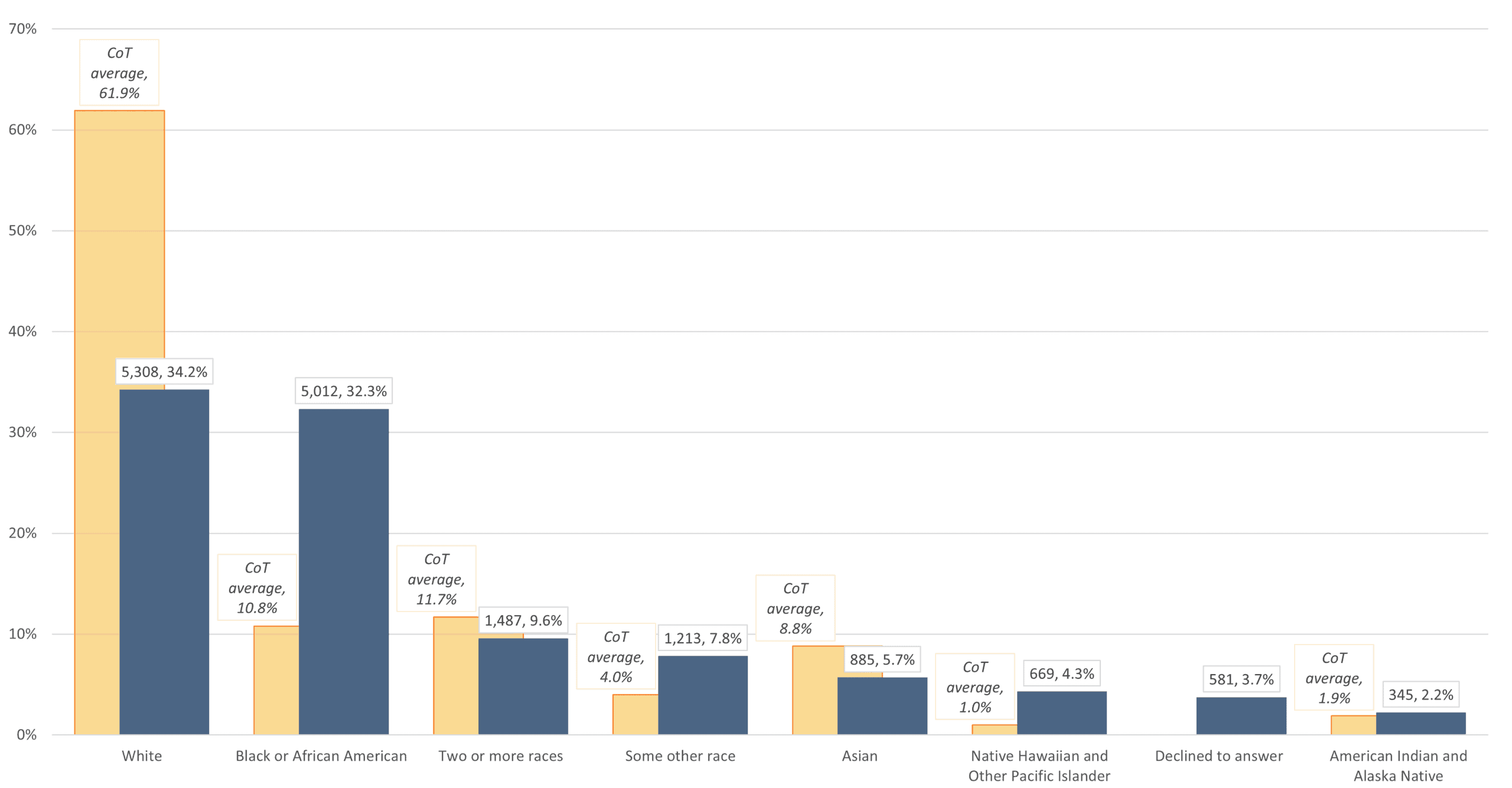Screen dimensions: 1512x788
Task: Select the 1,487, 9.6% data label
Action: 523,620
